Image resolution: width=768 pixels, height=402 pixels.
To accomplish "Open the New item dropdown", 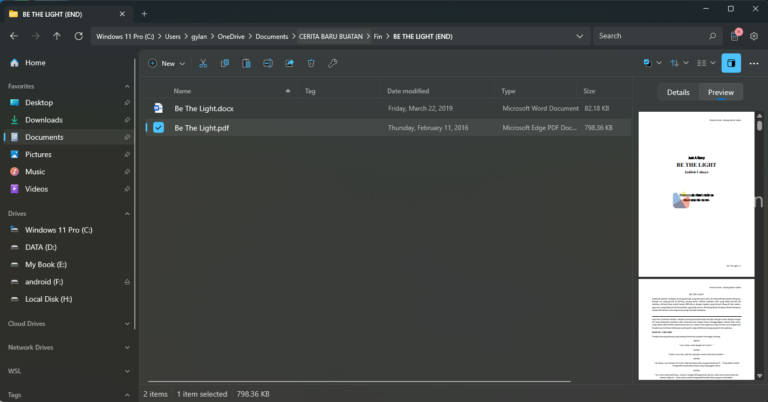I will [167, 63].
